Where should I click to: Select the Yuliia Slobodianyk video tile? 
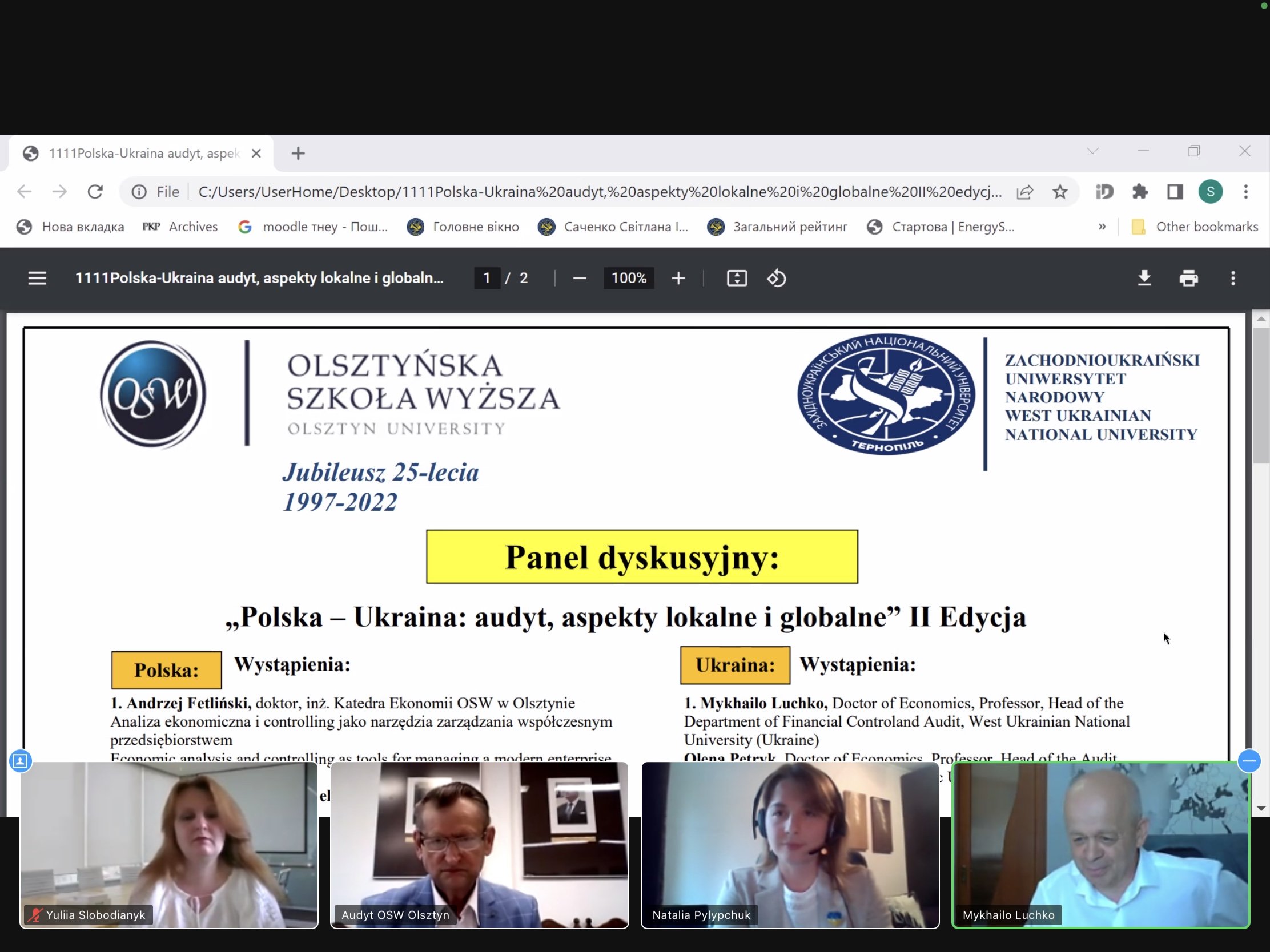[x=169, y=845]
